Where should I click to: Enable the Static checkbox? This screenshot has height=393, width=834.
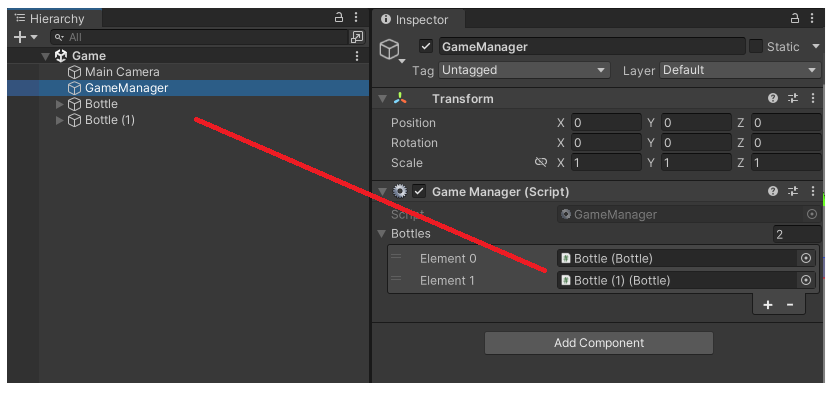[756, 46]
